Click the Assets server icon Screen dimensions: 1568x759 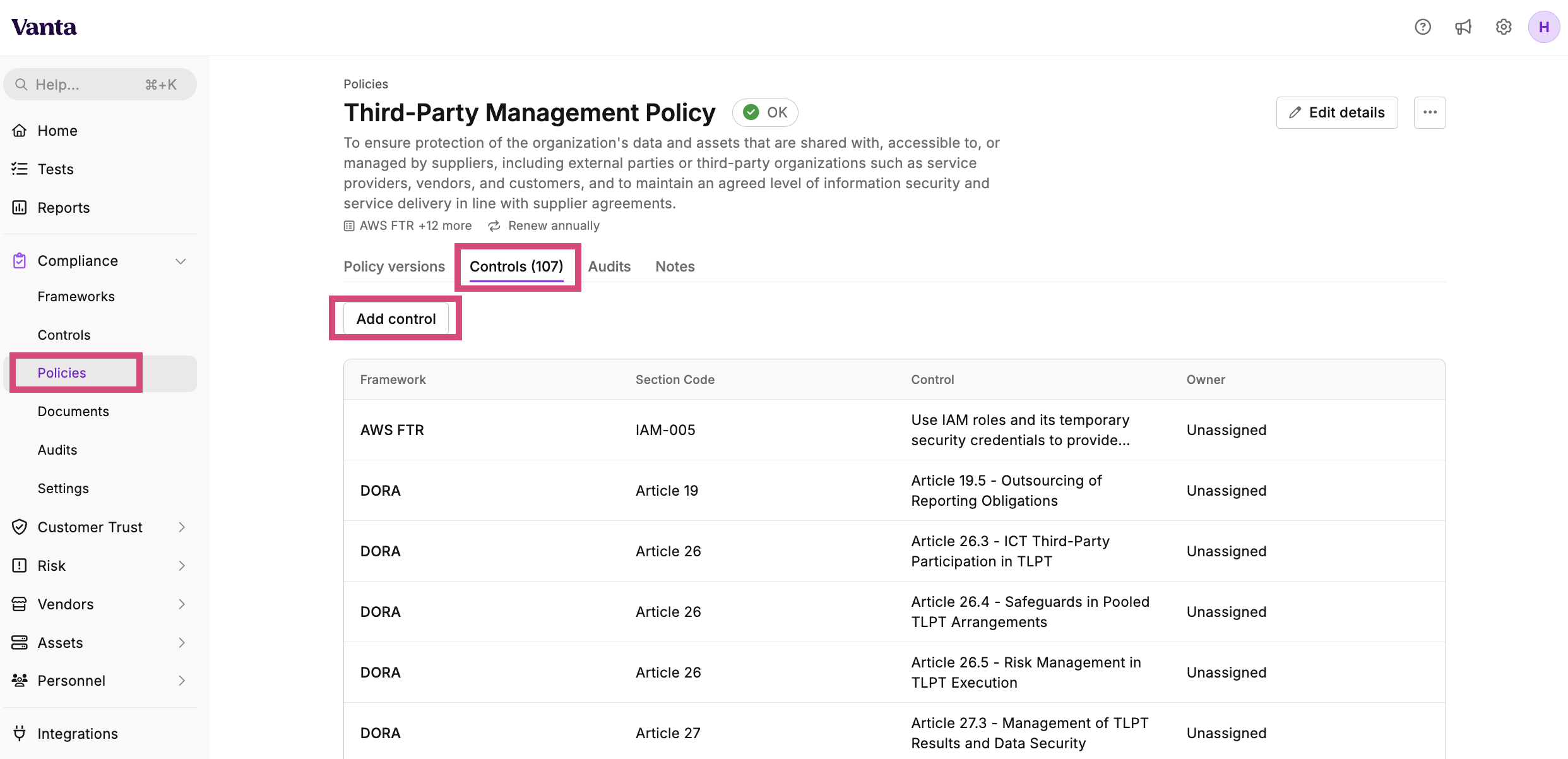[x=20, y=643]
